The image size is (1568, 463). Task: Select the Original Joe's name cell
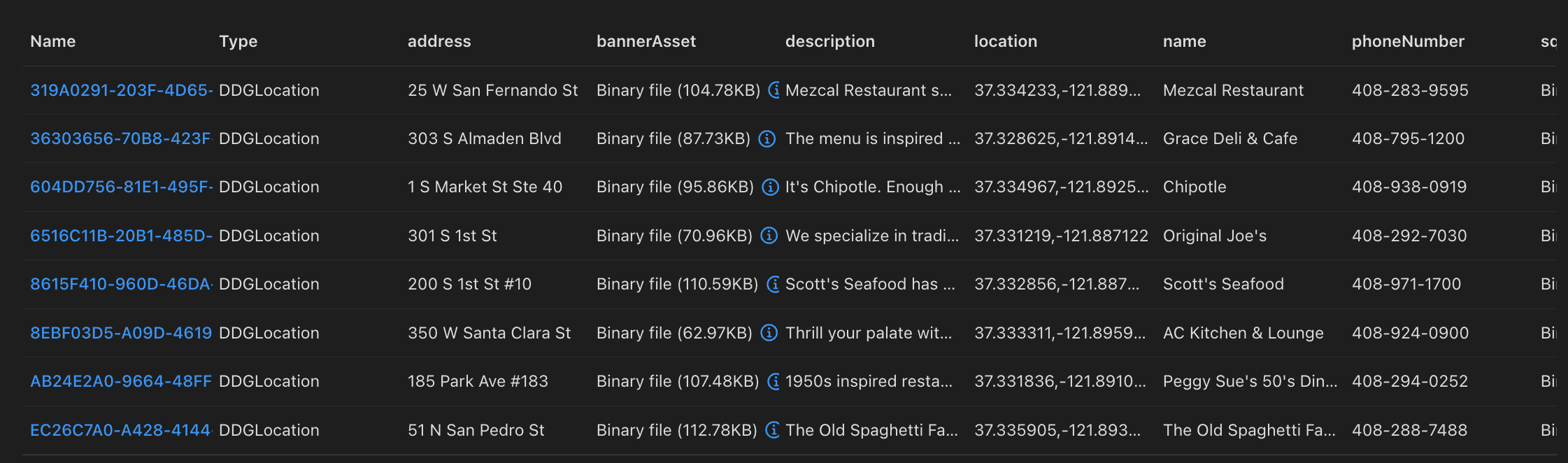1215,236
